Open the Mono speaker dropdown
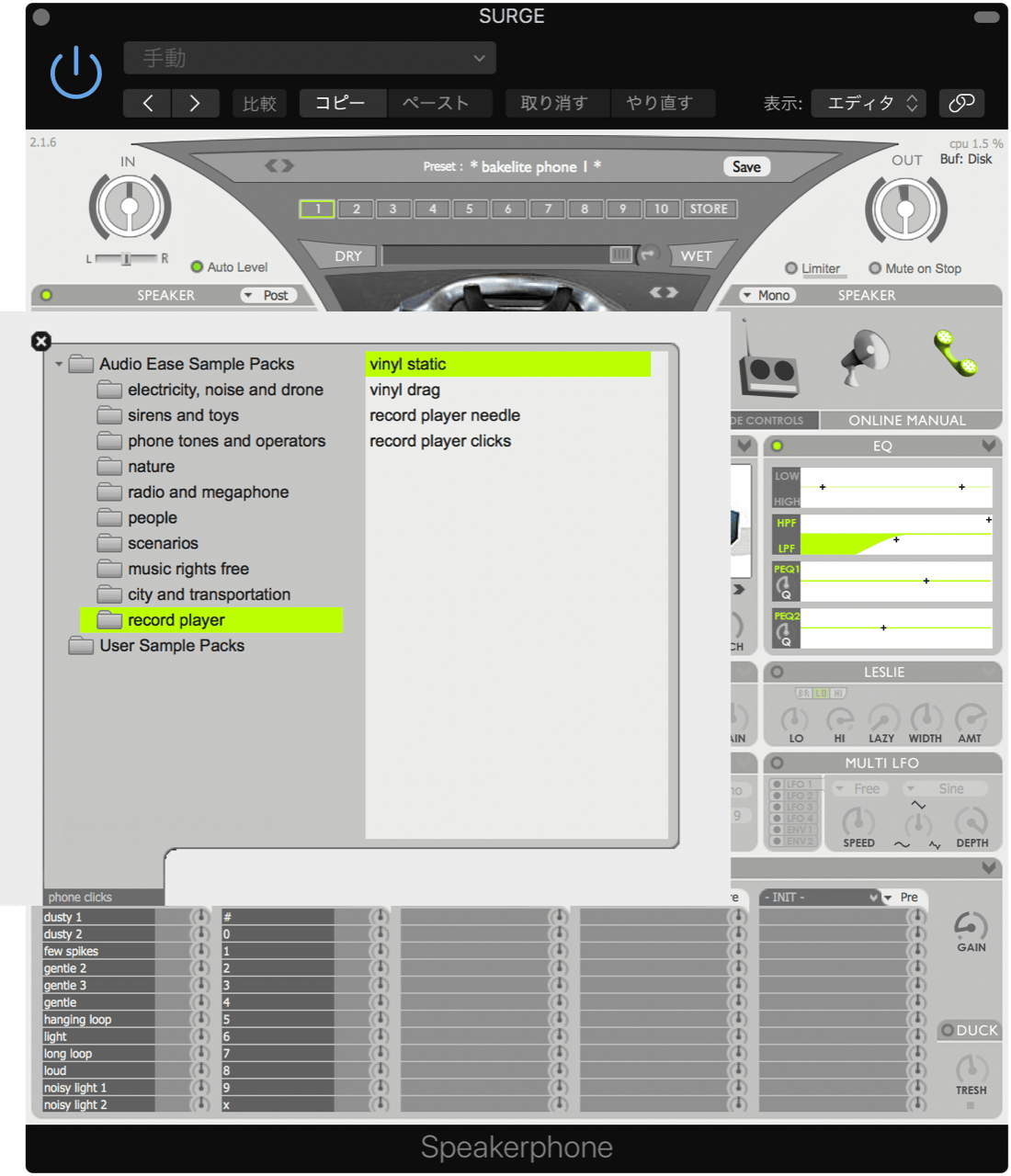The height and width of the screenshot is (1176, 1011). coord(767,295)
